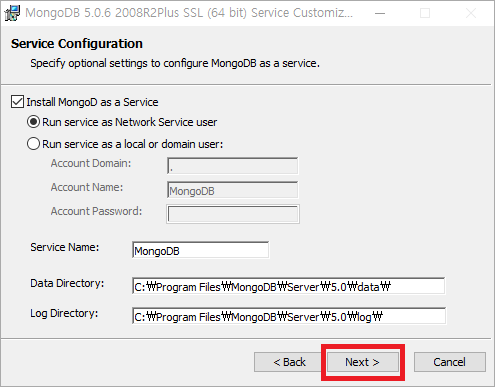Click the Log Directory label
Viewport: 495px width, 387px height.
tap(64, 313)
